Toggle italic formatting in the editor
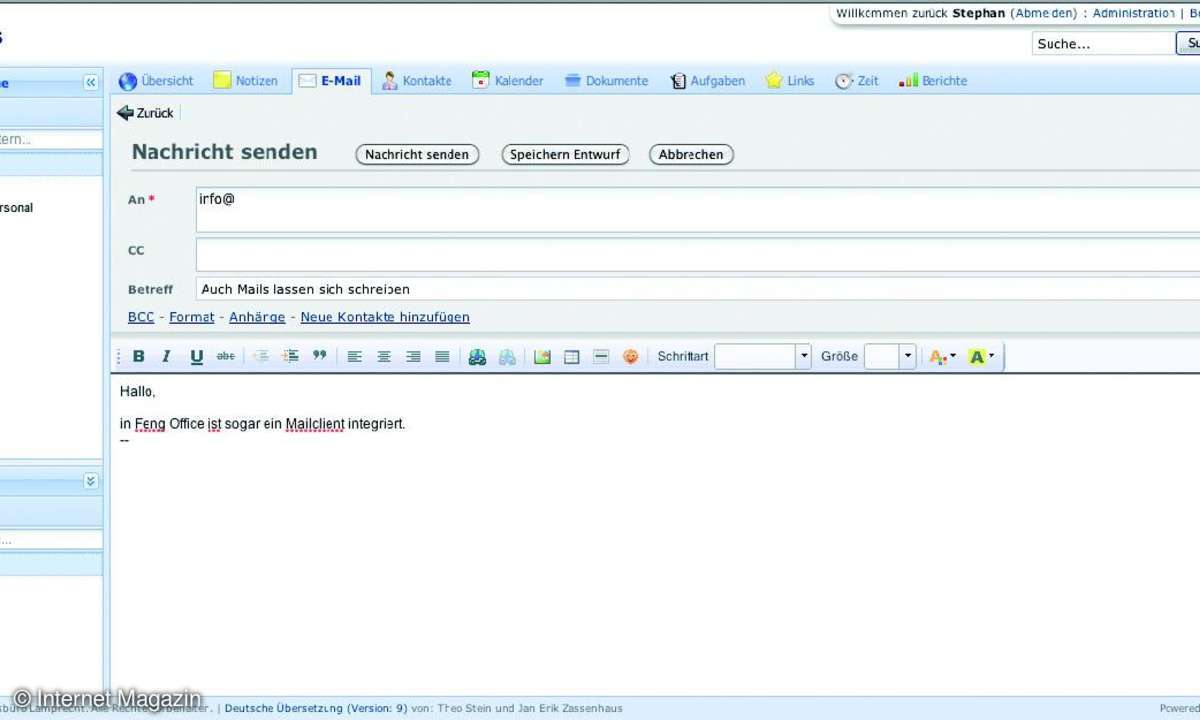The image size is (1200, 720). [x=167, y=356]
